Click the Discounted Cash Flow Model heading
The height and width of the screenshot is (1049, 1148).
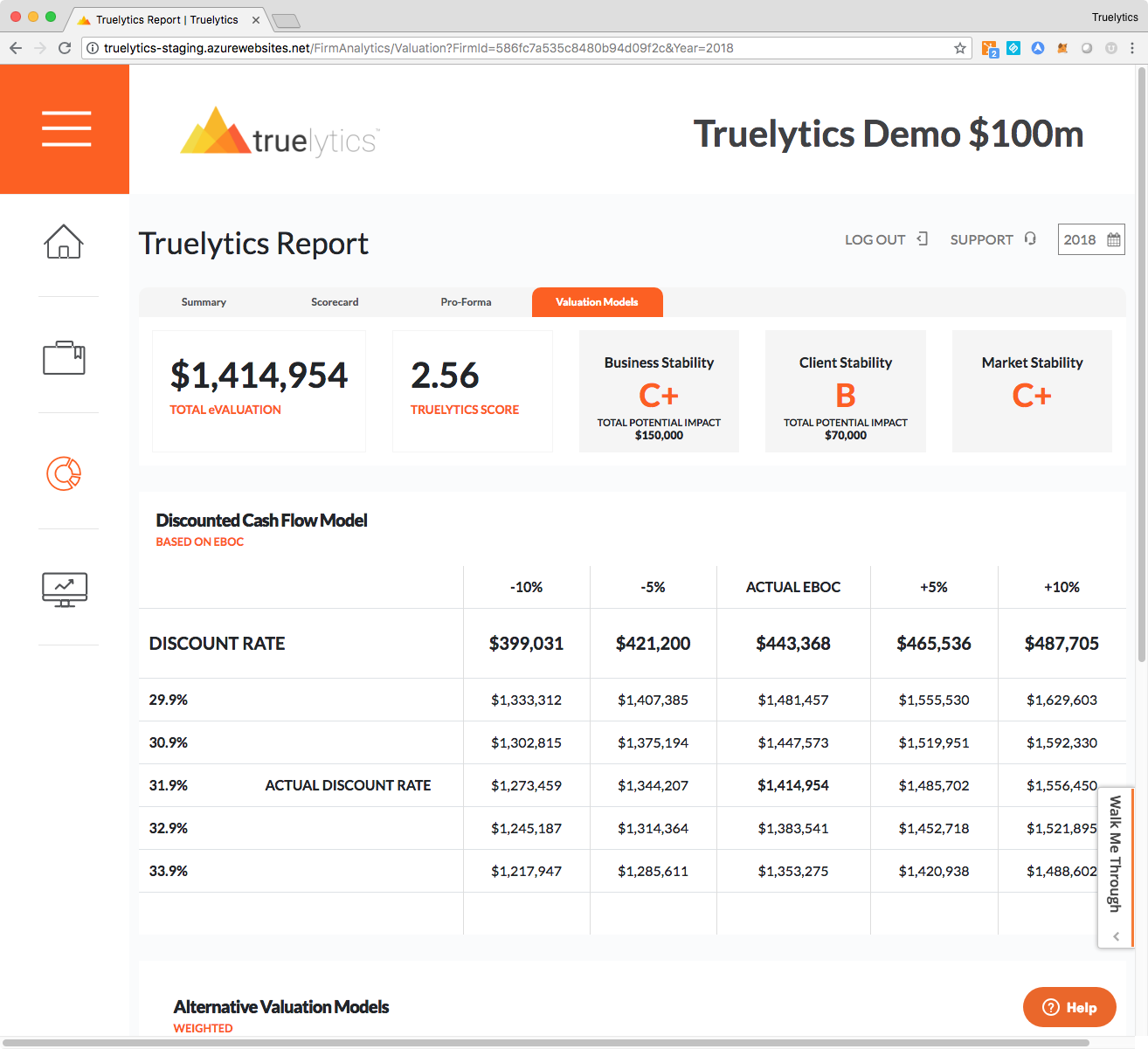[x=261, y=521]
